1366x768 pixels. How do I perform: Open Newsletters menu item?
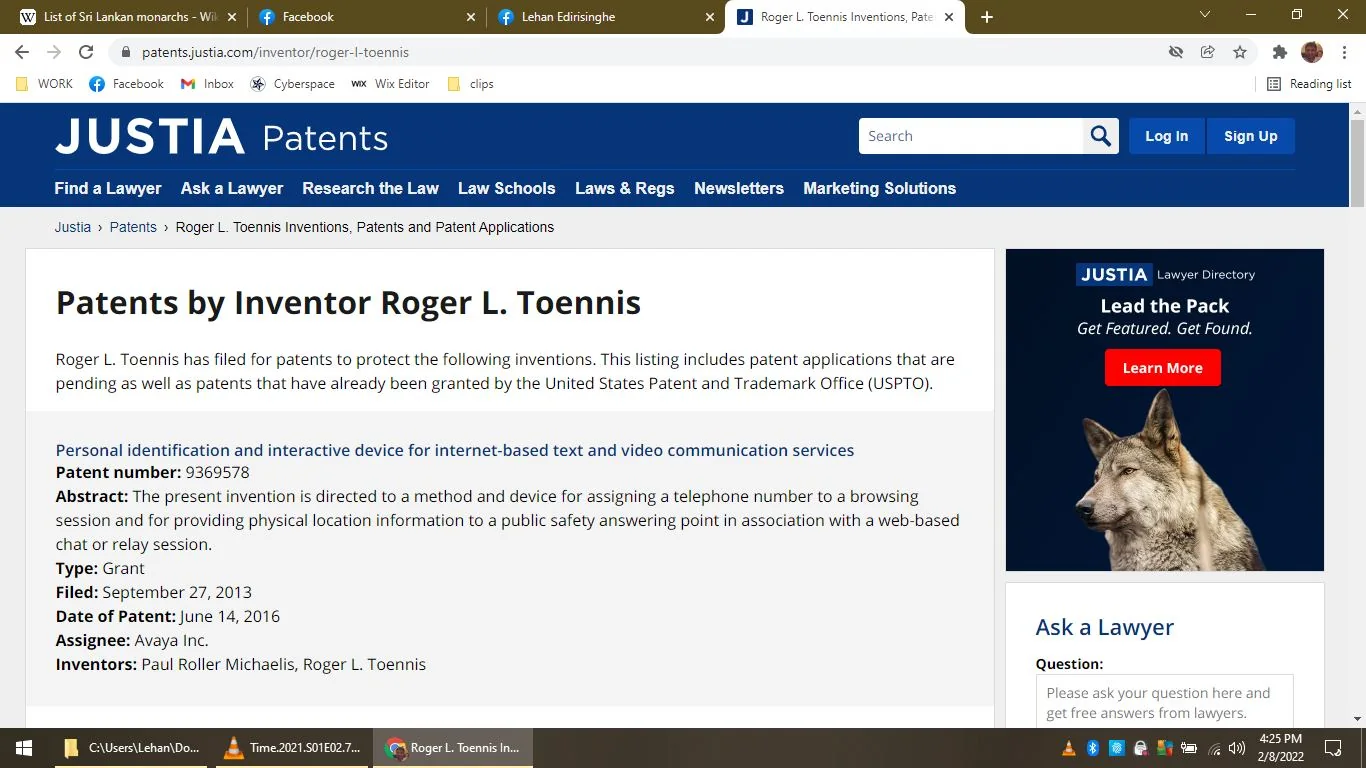[739, 188]
